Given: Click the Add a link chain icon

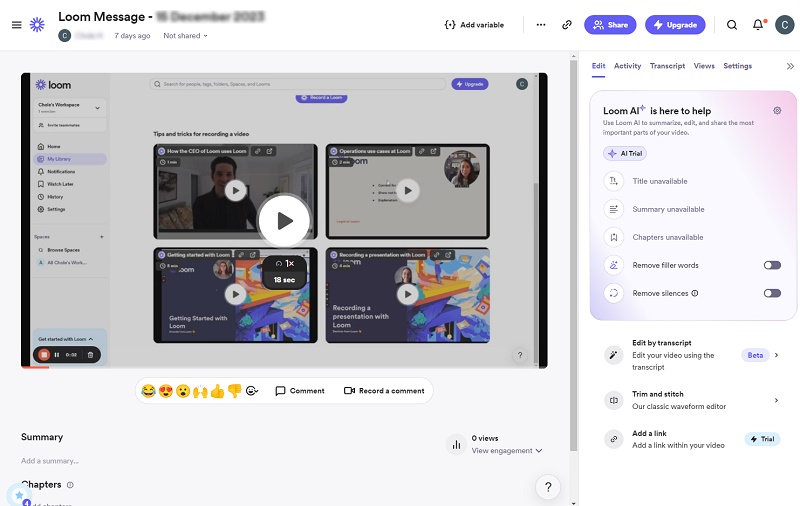Looking at the screenshot, I should (614, 439).
